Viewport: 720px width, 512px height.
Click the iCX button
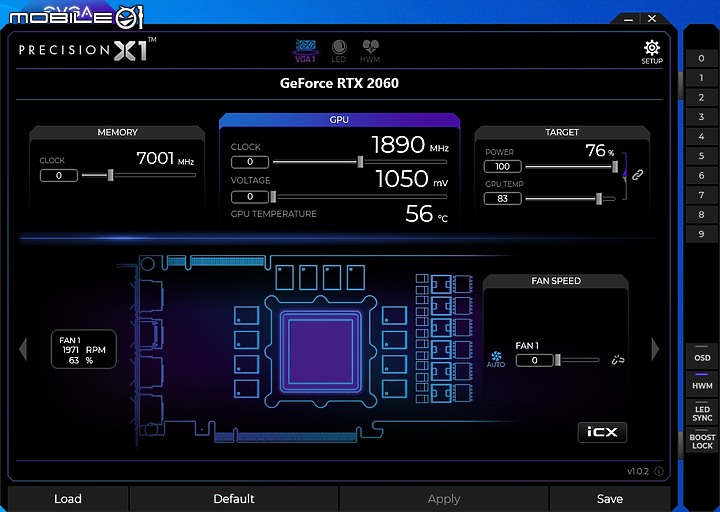coord(602,432)
